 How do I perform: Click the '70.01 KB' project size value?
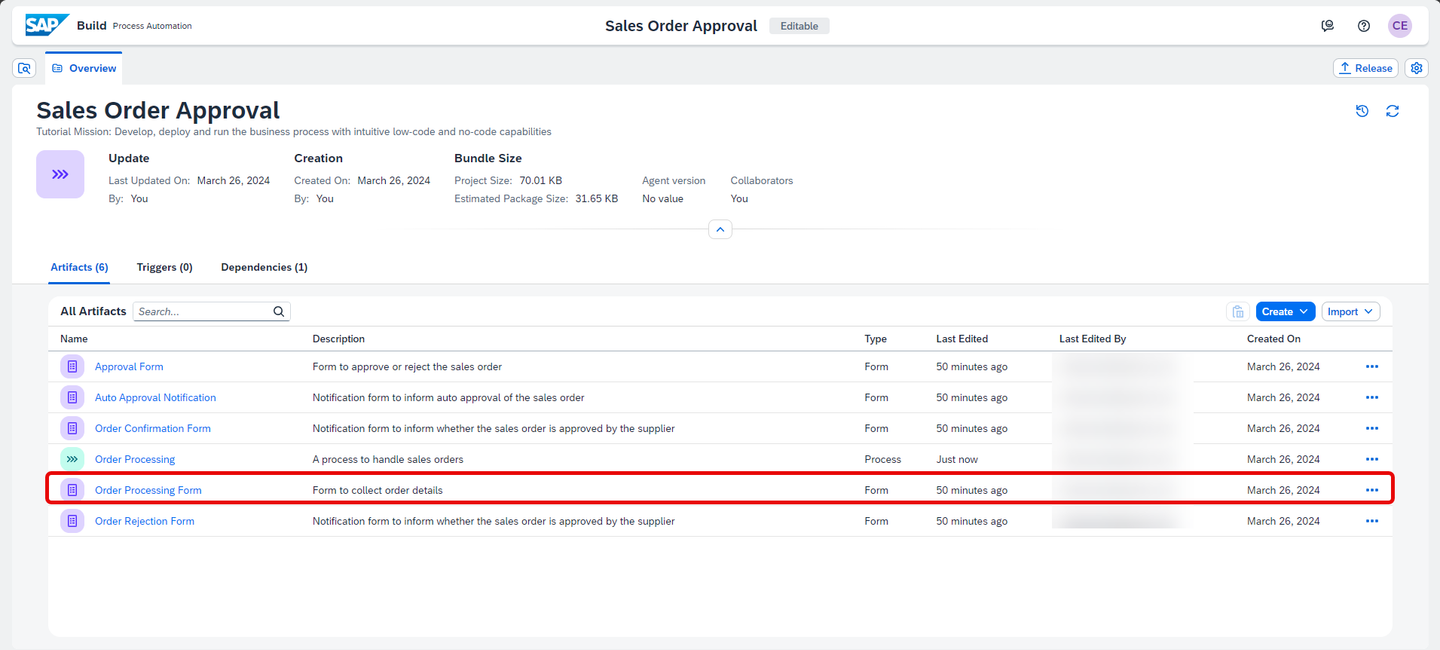pos(541,181)
